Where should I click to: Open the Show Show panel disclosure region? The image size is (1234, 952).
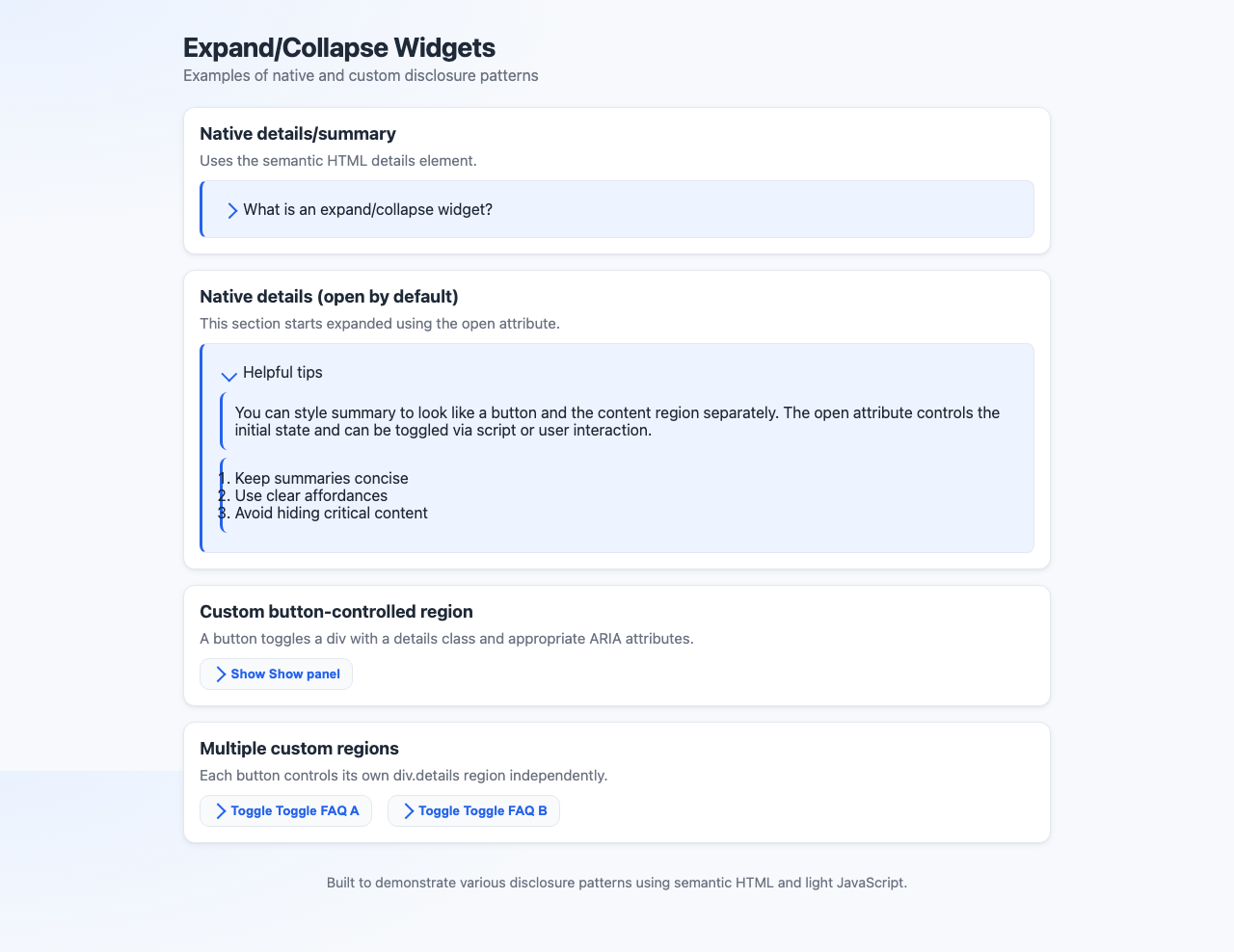click(x=276, y=674)
